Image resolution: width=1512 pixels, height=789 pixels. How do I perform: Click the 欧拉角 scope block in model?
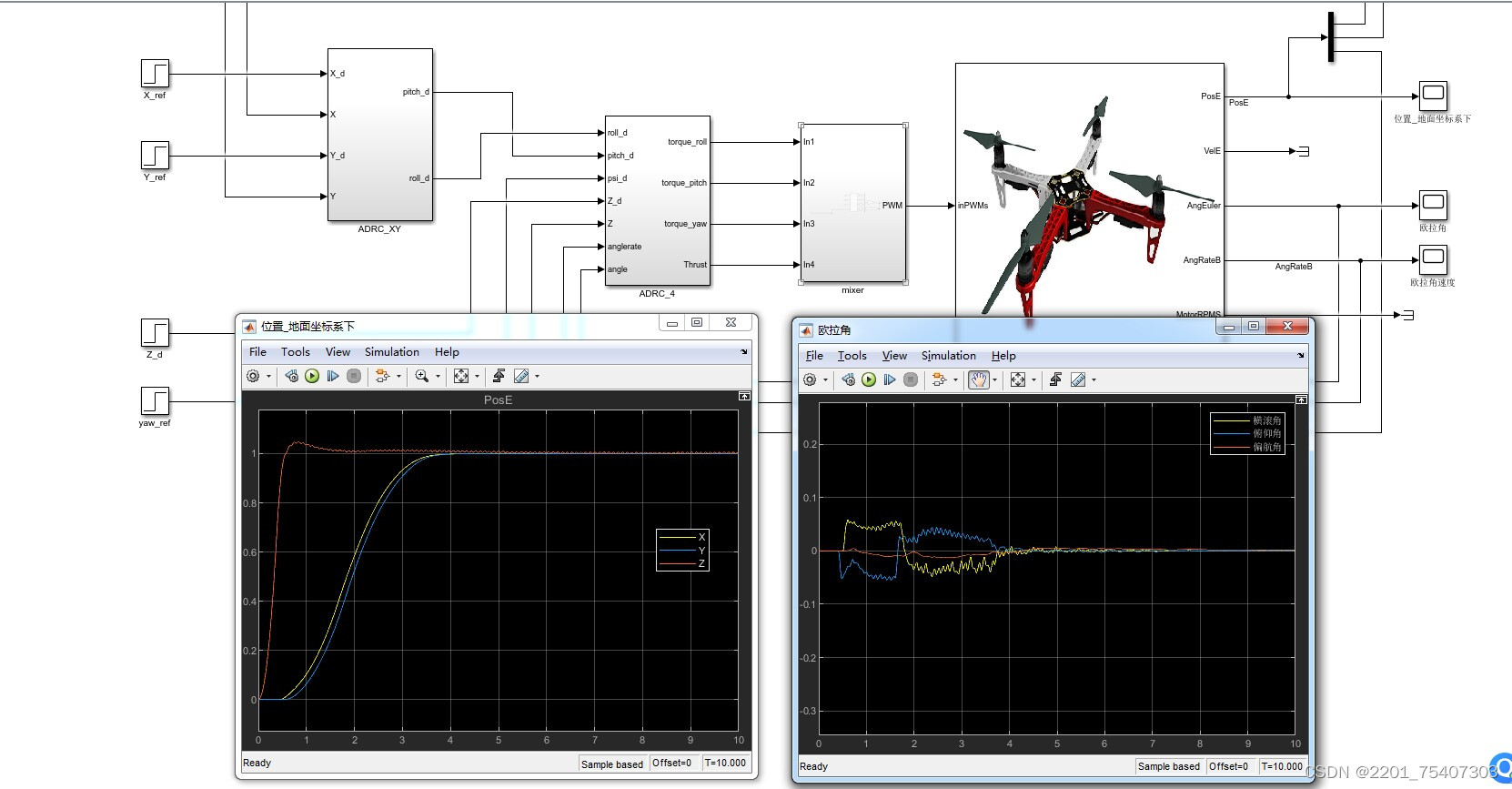(x=1433, y=206)
